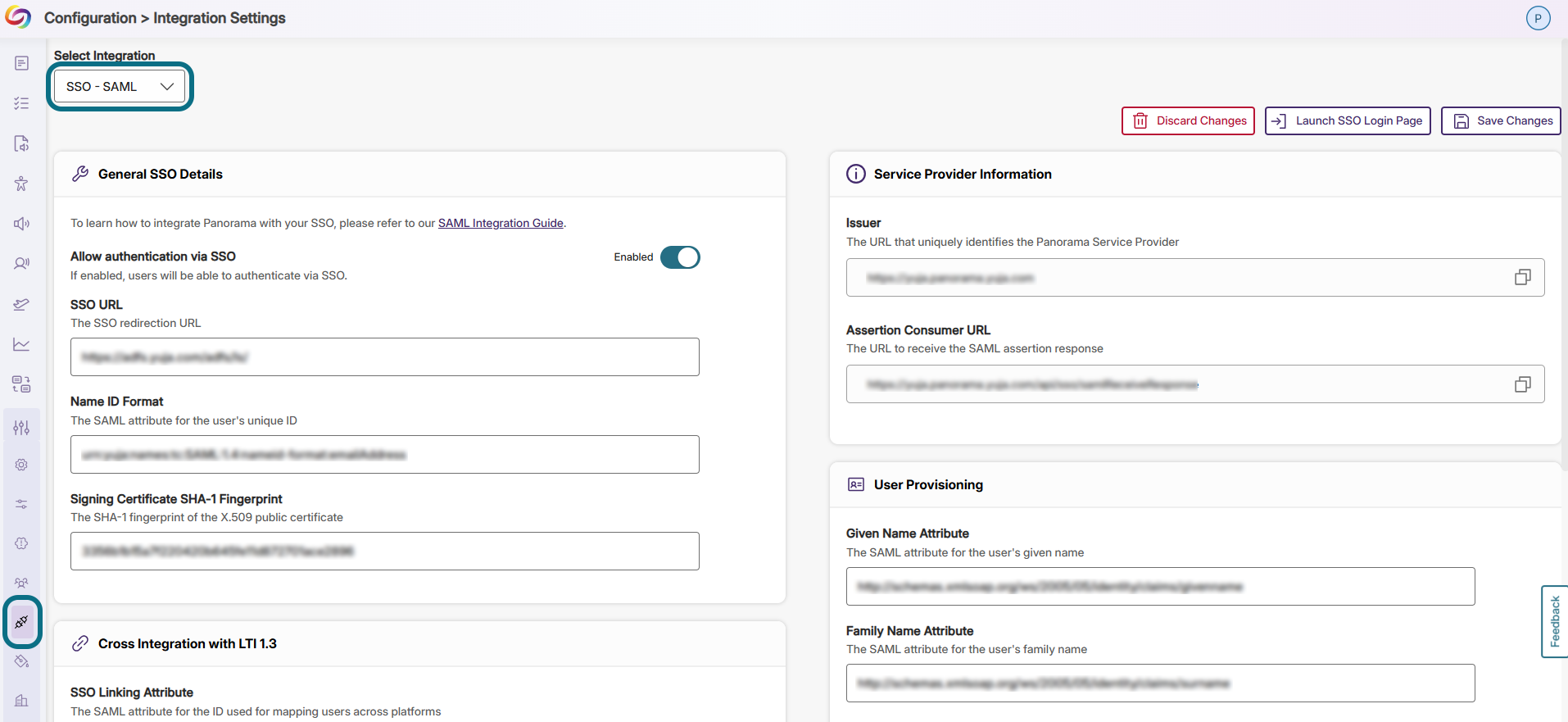Screen dimensions: 1568x722
Task: Disable the Allow authentication via SSO toggle
Action: 680,257
